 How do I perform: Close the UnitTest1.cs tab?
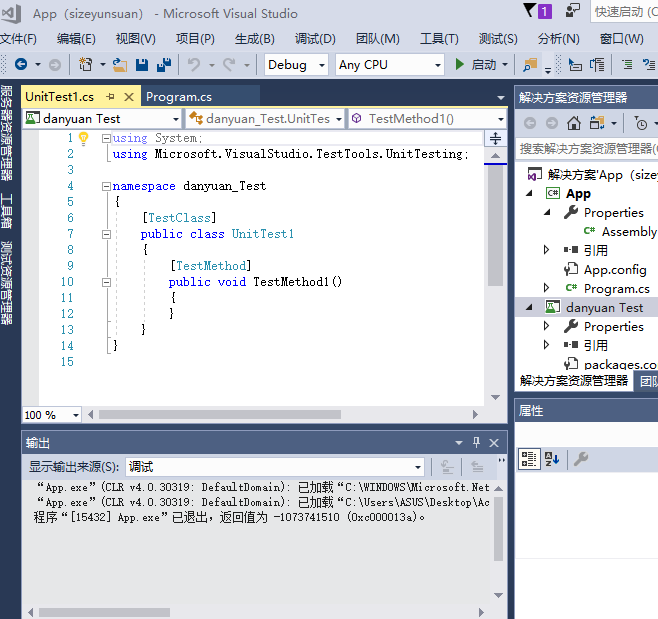[129, 97]
